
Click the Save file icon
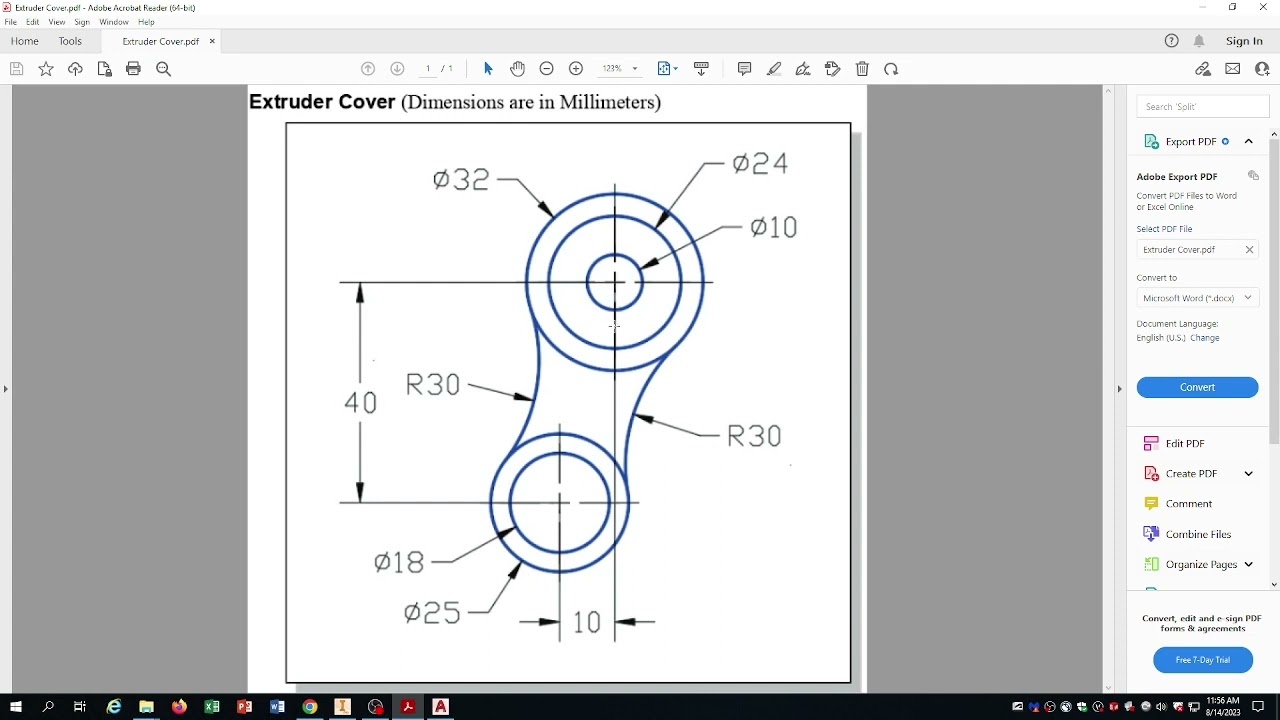(16, 69)
